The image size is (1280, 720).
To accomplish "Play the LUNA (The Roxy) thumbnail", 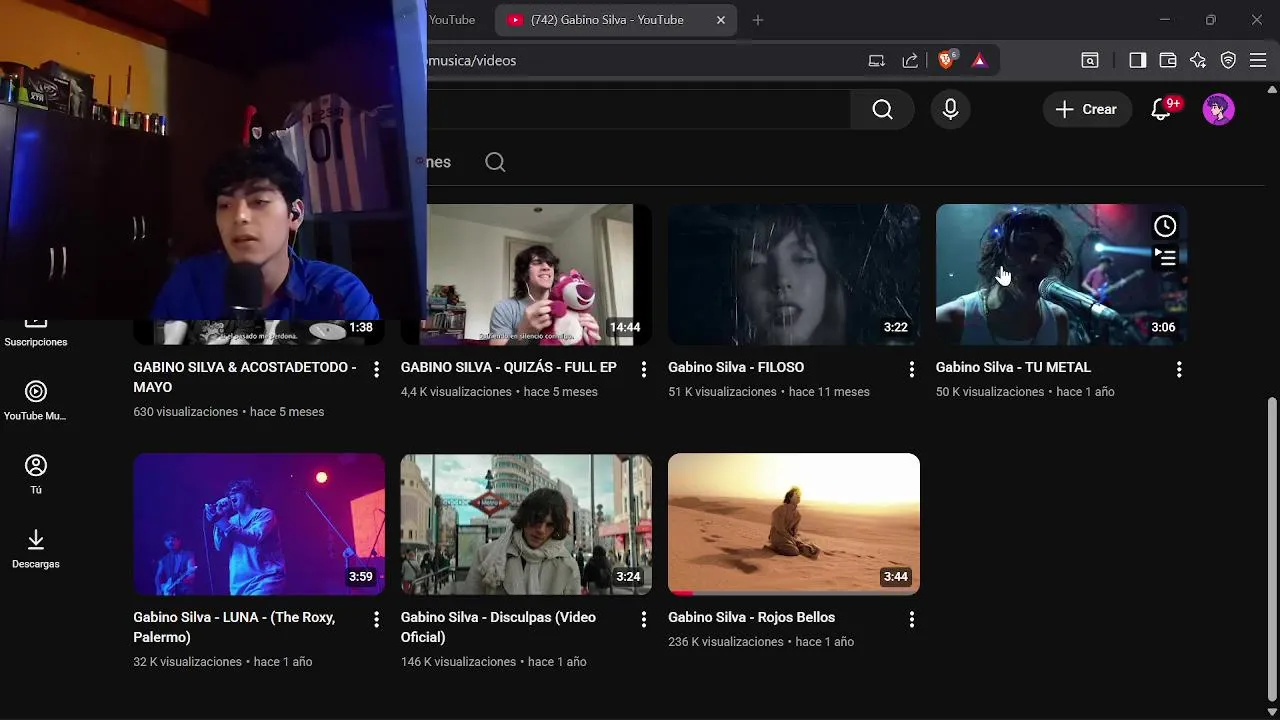I will pyautogui.click(x=259, y=524).
